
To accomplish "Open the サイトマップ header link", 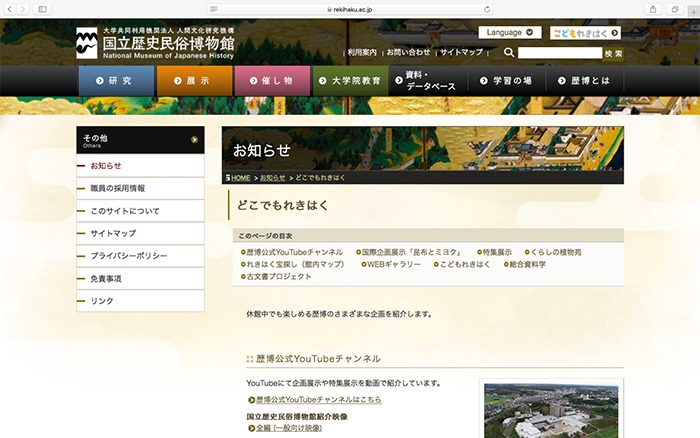I will pos(461,52).
